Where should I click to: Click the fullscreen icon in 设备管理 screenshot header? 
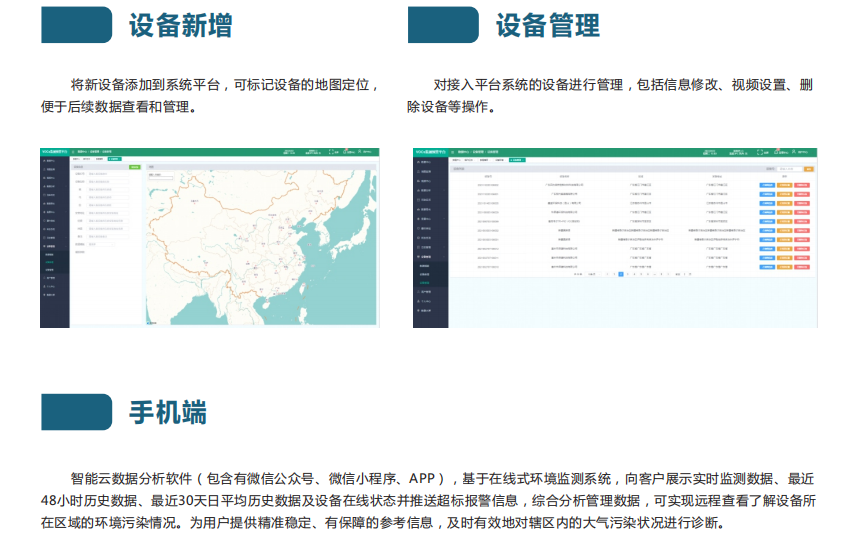coord(760,152)
